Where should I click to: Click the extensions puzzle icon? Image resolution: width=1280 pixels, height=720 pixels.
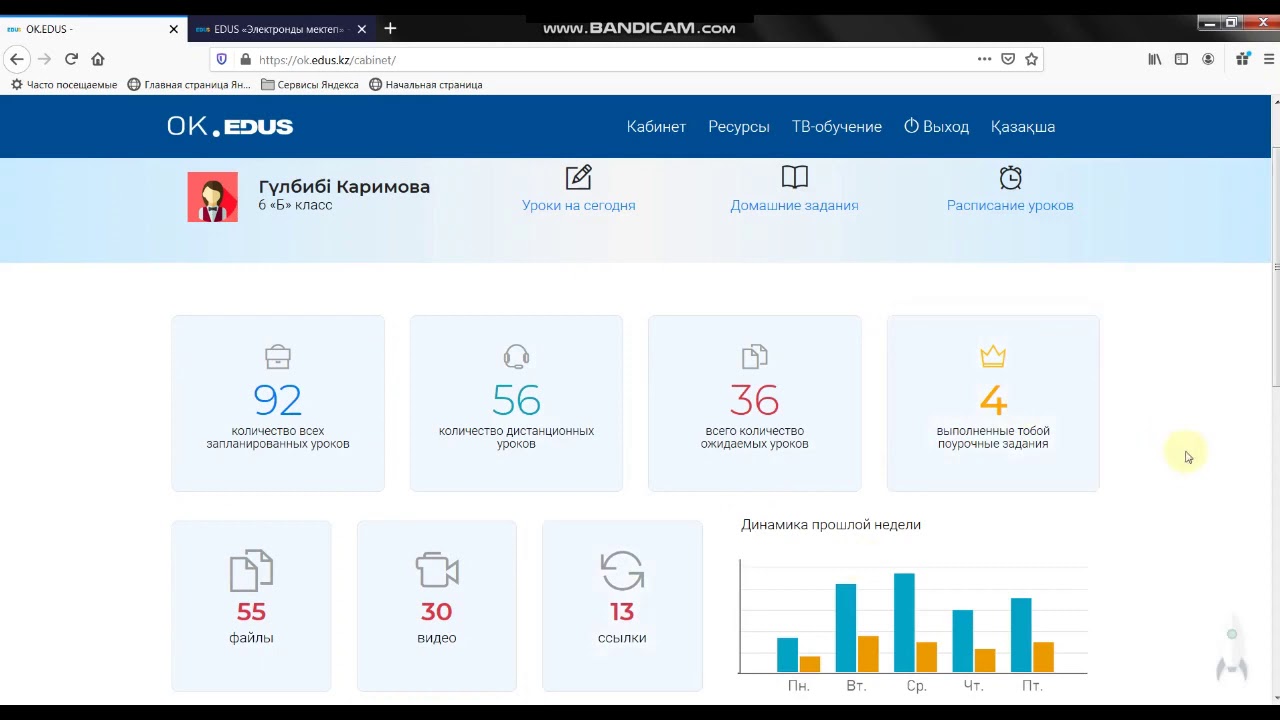(x=1242, y=59)
